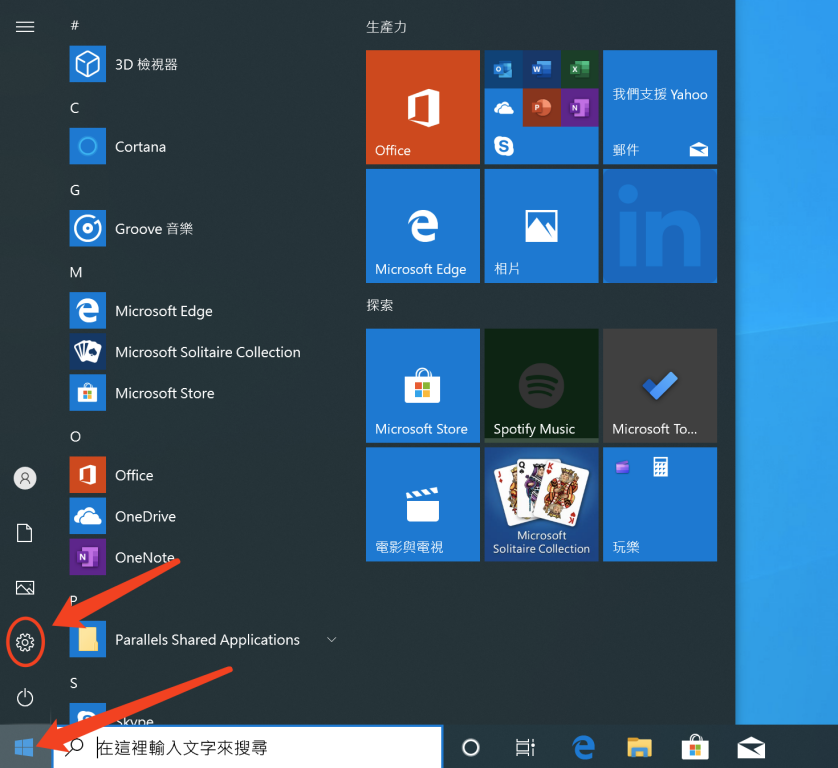
Task: Launch Groove 音樂 from app list
Action: pos(153,229)
